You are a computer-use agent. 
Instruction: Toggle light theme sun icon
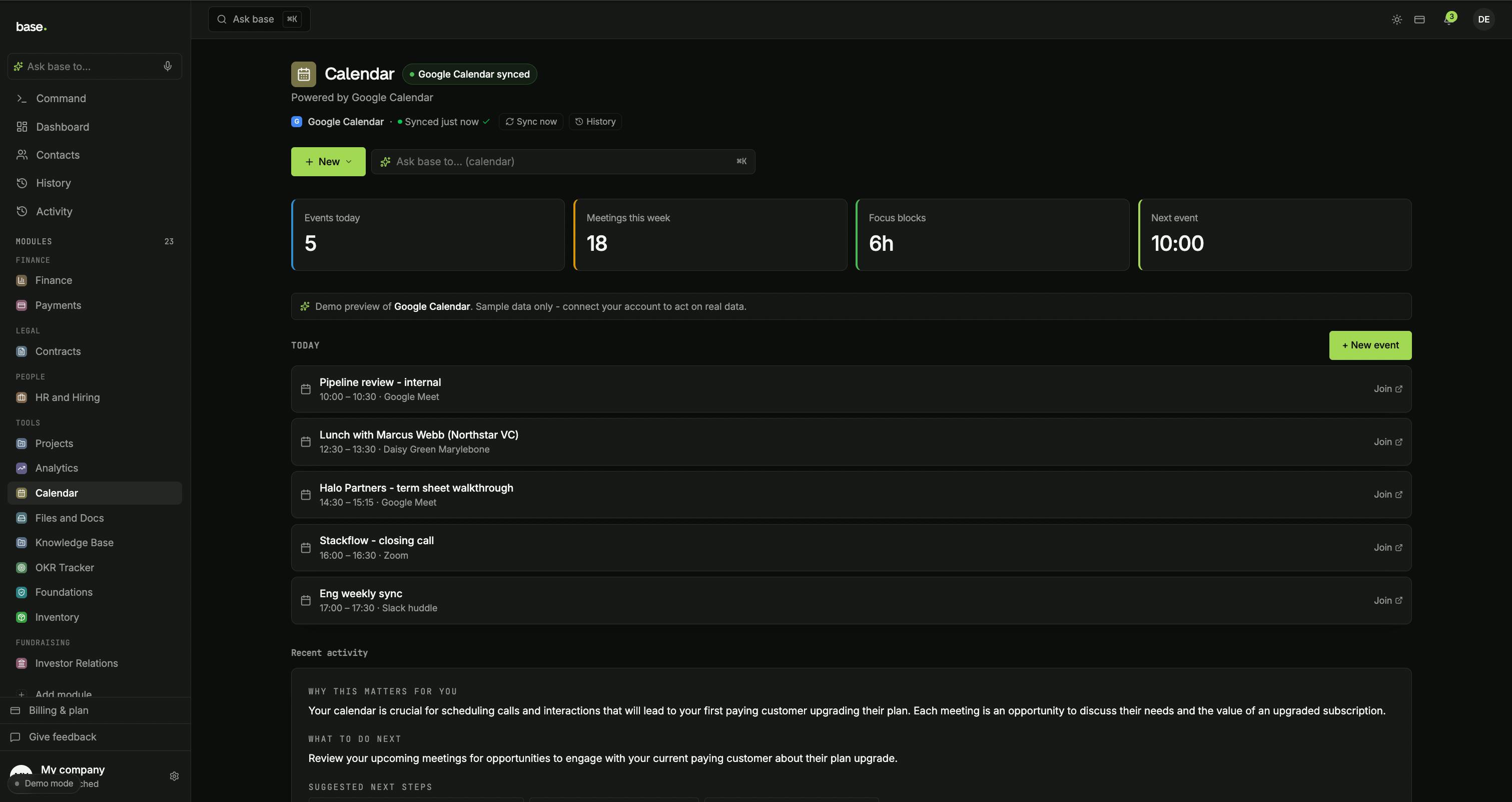point(1397,20)
